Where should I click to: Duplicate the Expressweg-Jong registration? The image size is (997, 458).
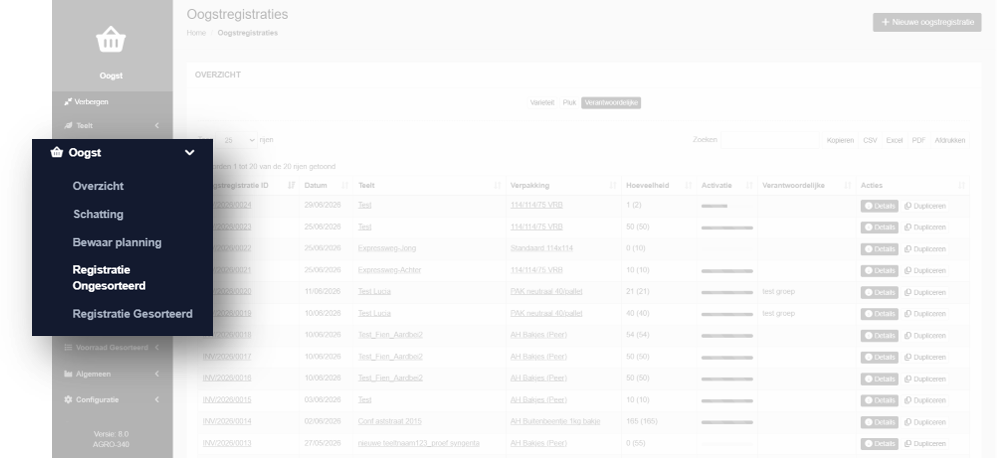pos(925,249)
